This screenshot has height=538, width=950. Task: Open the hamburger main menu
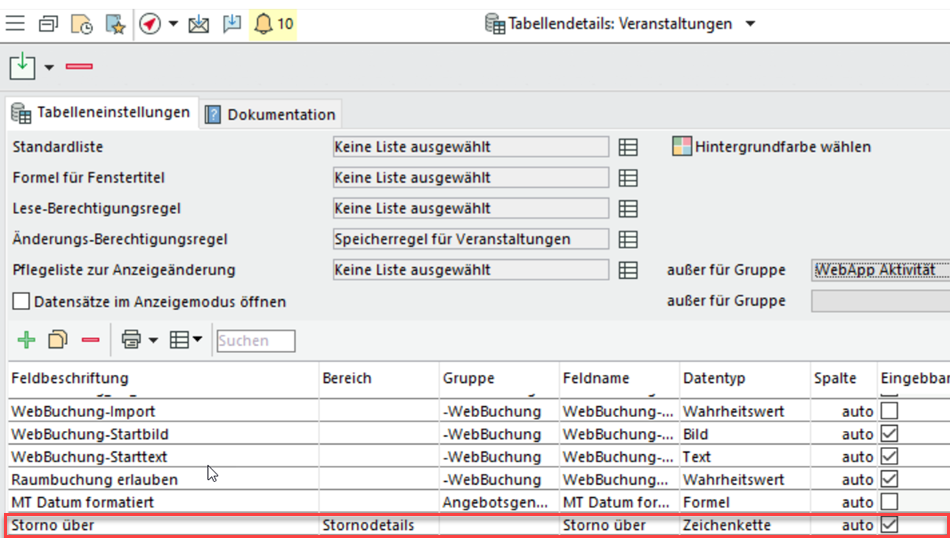pyautogui.click(x=16, y=23)
